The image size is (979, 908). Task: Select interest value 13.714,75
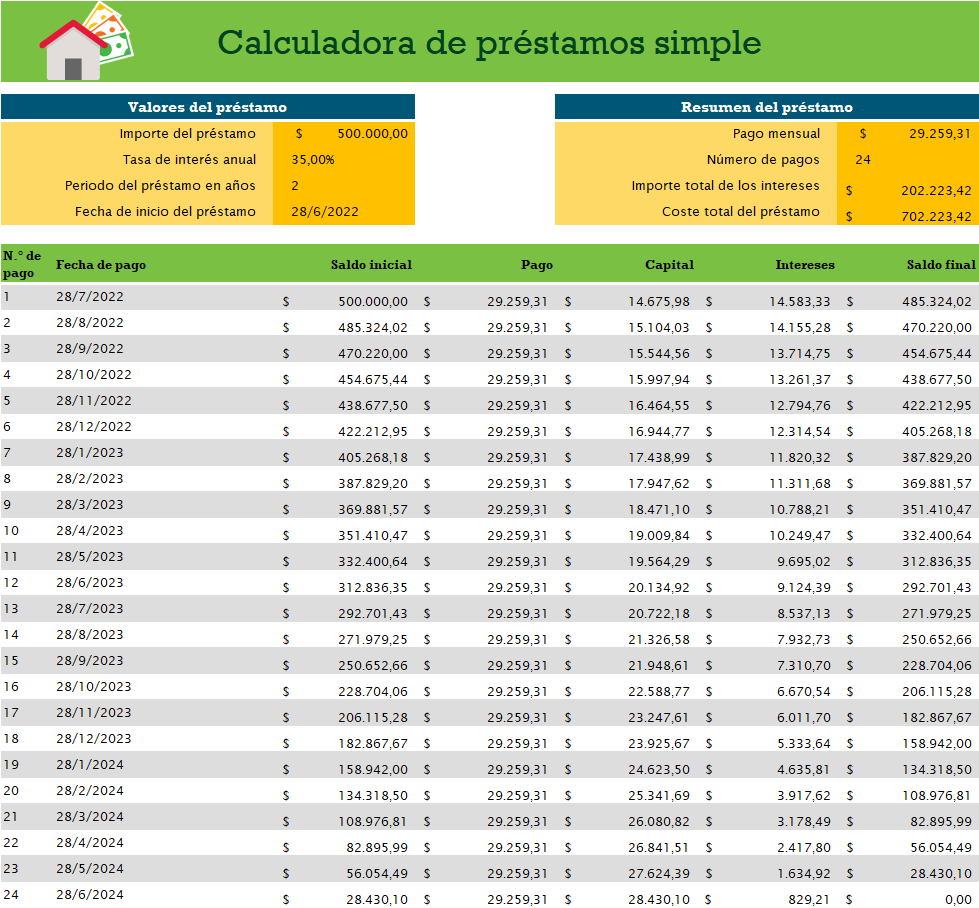(x=800, y=354)
